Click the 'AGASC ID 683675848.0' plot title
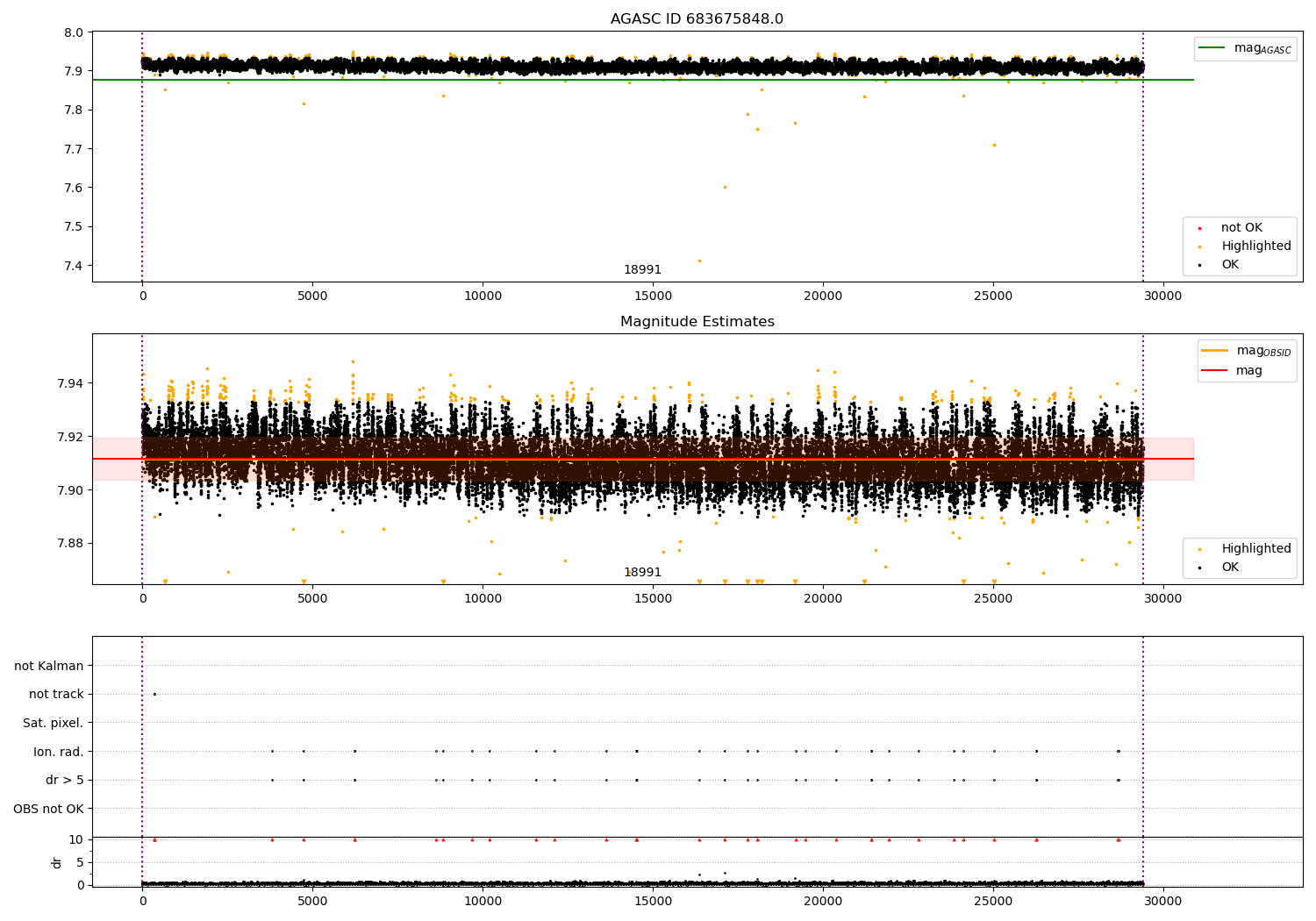1316x921 pixels. pyautogui.click(x=697, y=19)
